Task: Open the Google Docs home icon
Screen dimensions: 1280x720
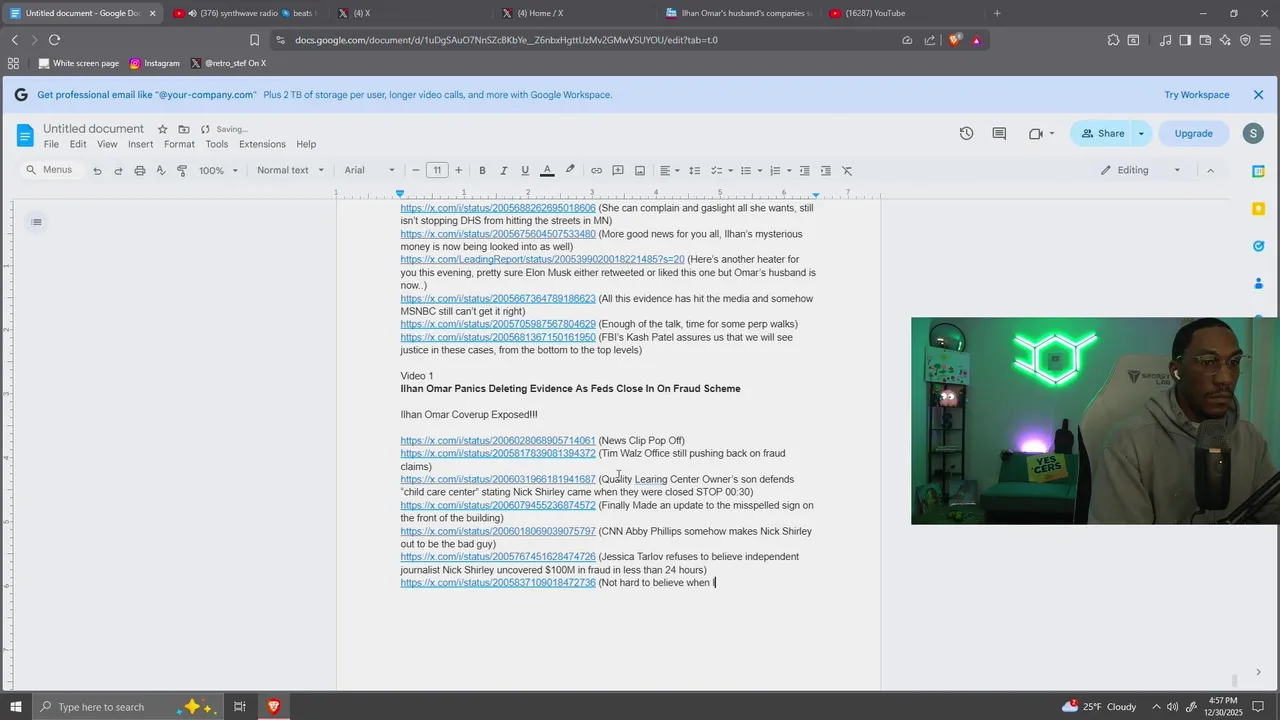Action: (x=26, y=135)
